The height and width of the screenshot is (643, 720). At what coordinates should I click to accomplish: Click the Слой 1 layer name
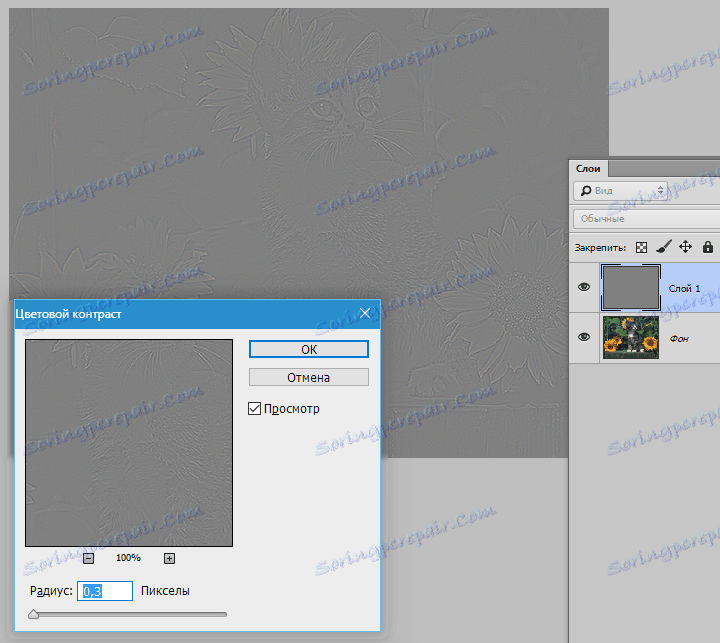click(684, 288)
